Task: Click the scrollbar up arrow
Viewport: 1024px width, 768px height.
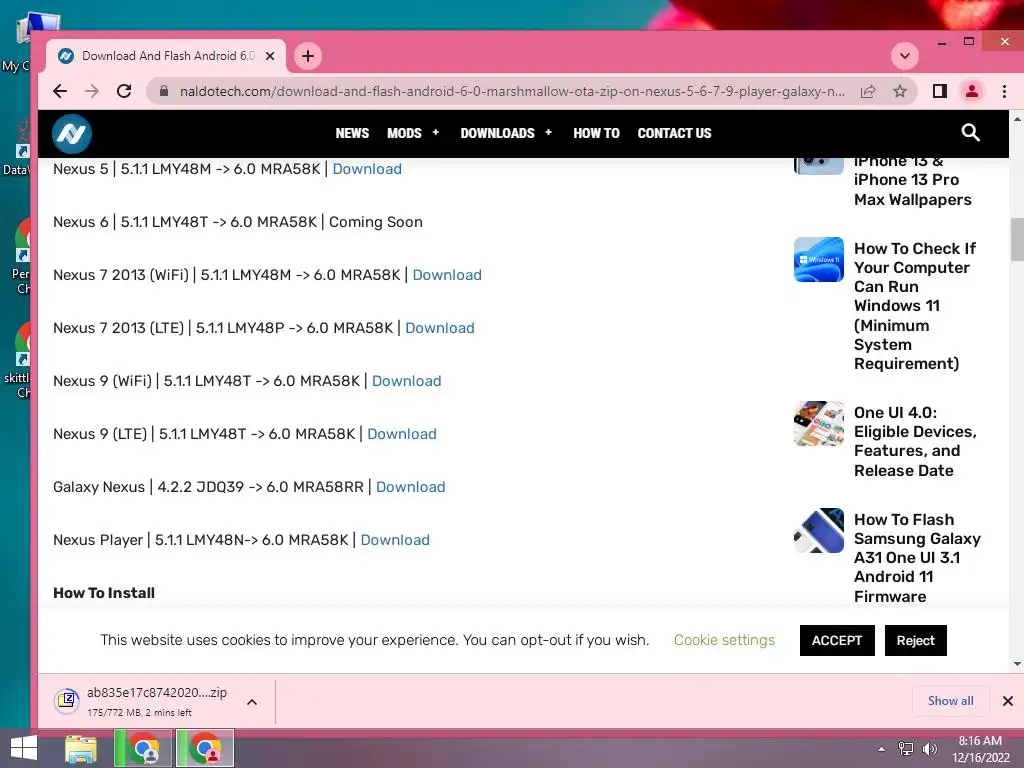Action: 1017,120
